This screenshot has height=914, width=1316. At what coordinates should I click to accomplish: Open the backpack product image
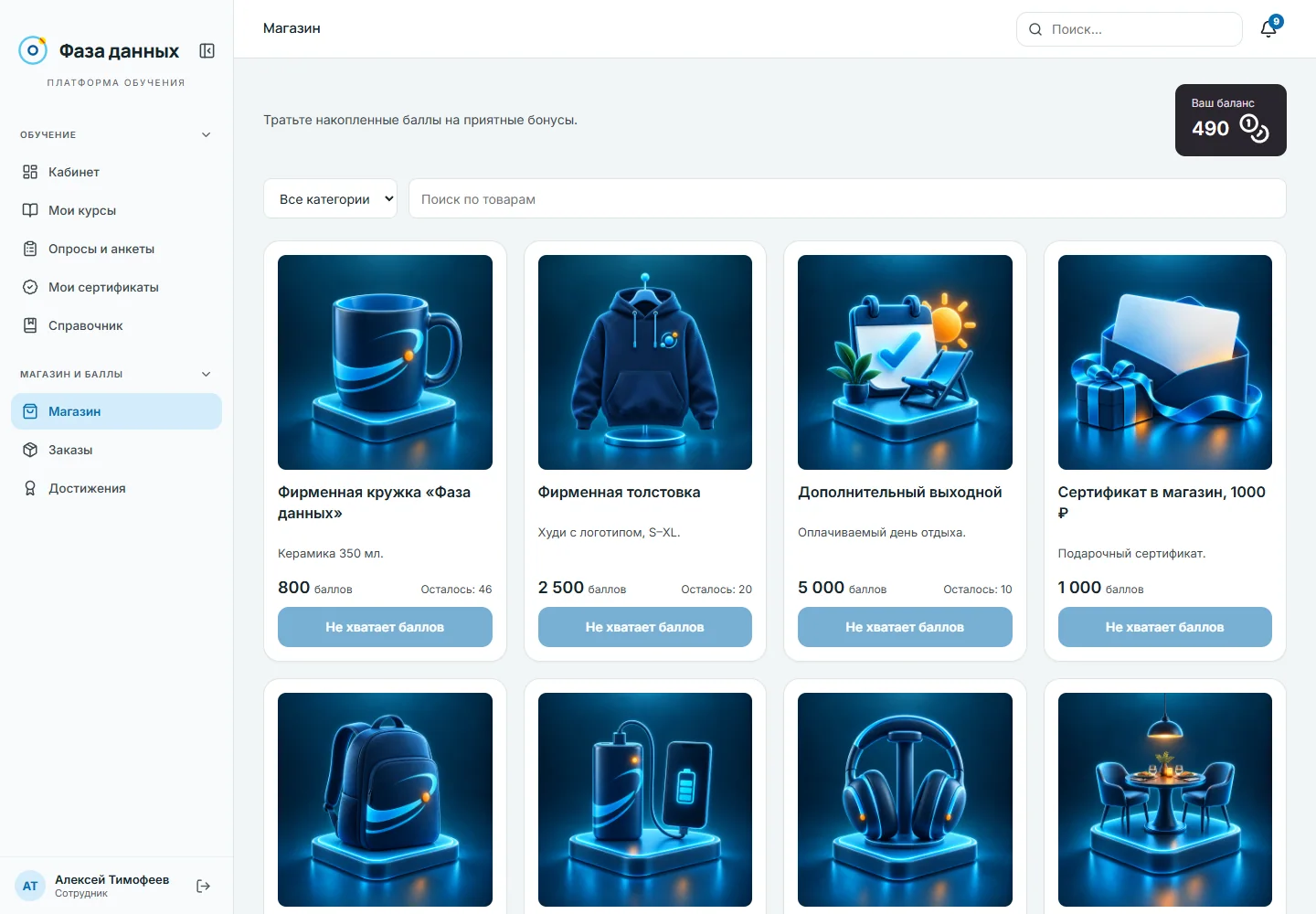tap(385, 800)
